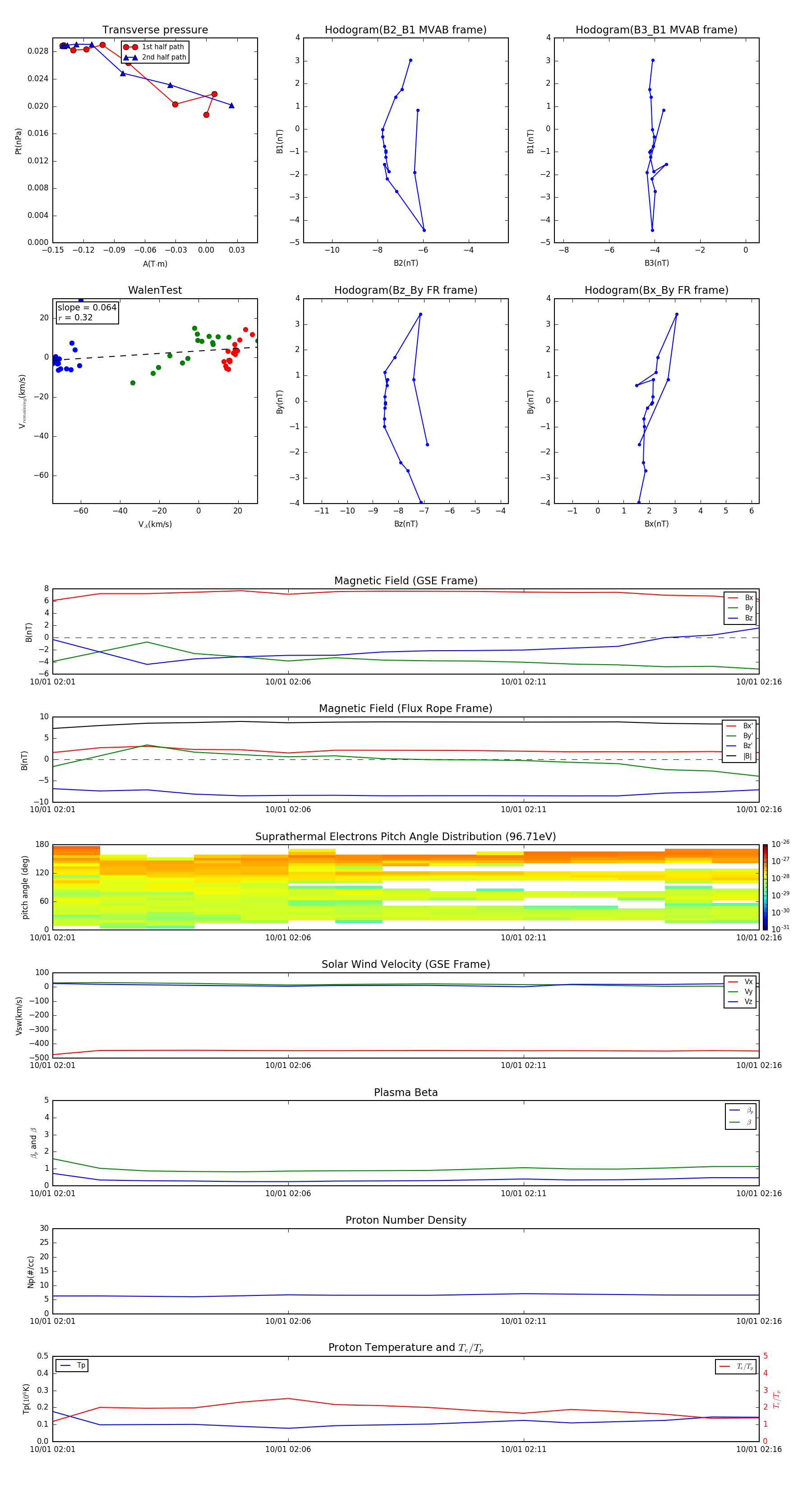Click the "Bx" entry in GSE legend
The width and height of the screenshot is (812, 1489).
coord(740,598)
